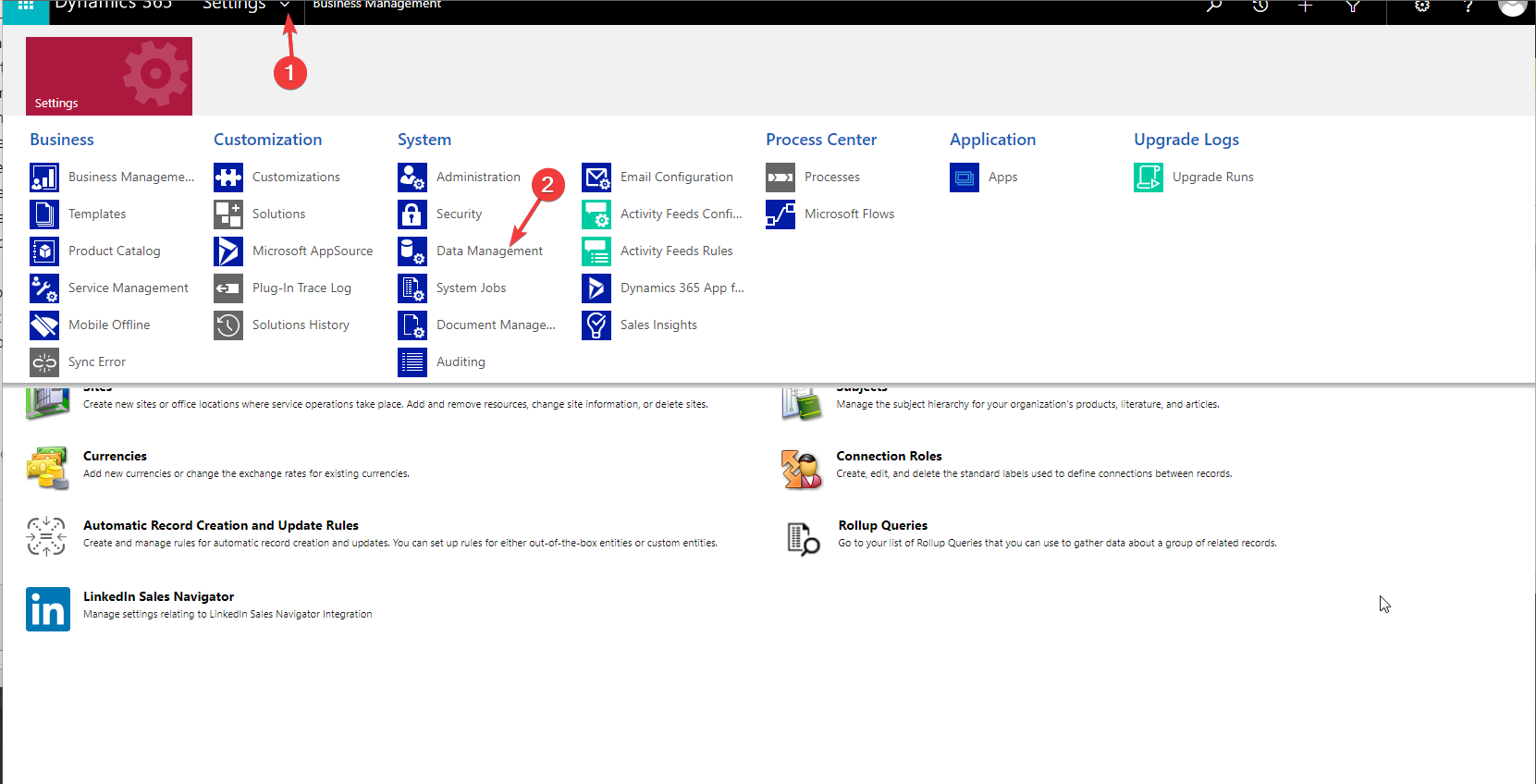Open LinkedIn Sales Navigator link
The image size is (1536, 784).
coord(158,596)
